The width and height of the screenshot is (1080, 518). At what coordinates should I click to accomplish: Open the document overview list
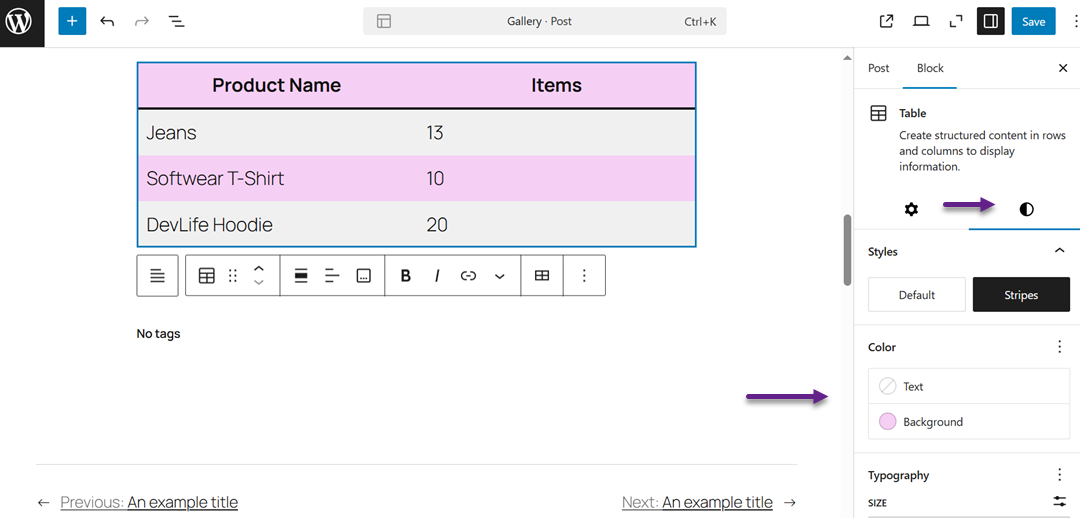pos(175,21)
